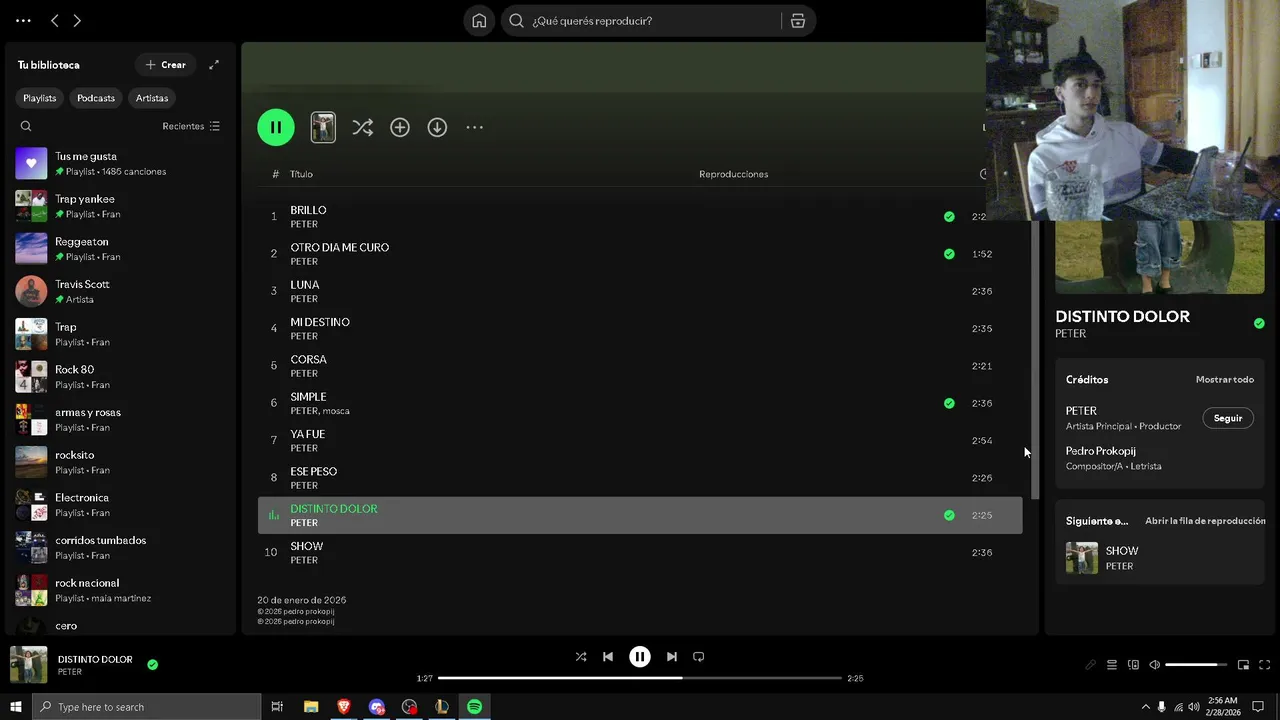Viewport: 1280px width, 720px height.
Task: Toggle saved checkmark on BRILLO row
Action: tap(949, 216)
